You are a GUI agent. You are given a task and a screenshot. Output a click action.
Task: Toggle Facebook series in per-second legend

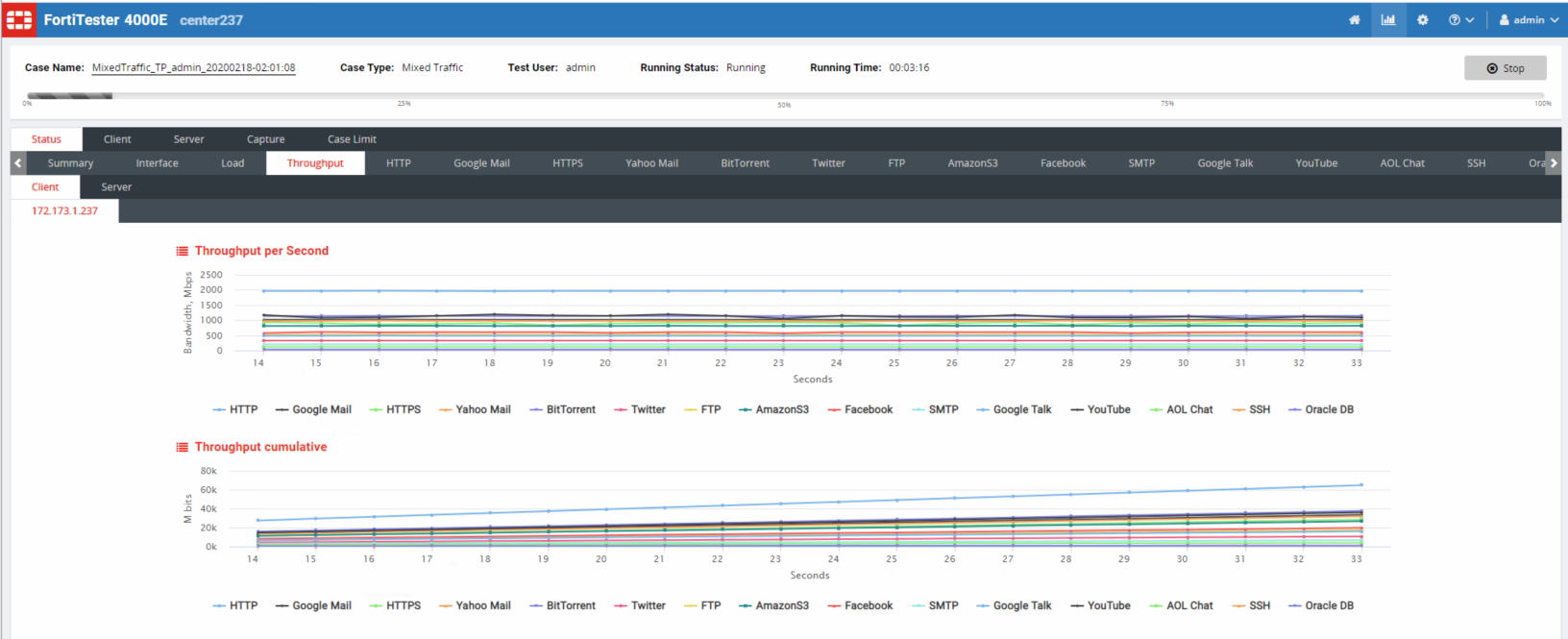point(860,409)
